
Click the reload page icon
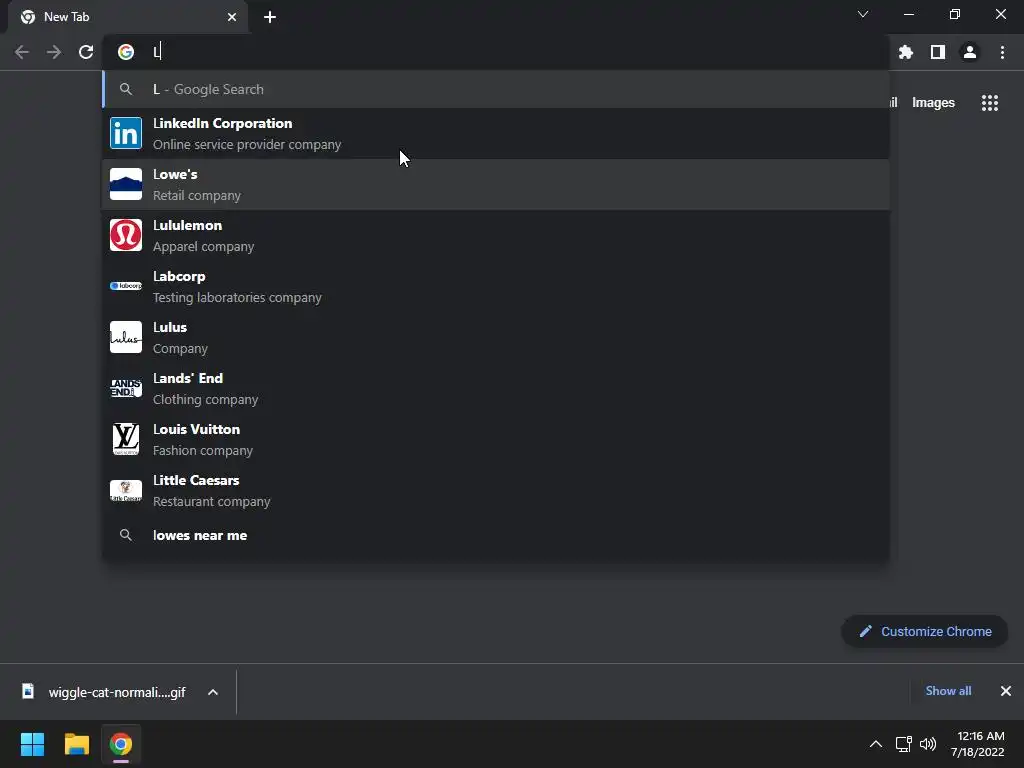coord(86,52)
